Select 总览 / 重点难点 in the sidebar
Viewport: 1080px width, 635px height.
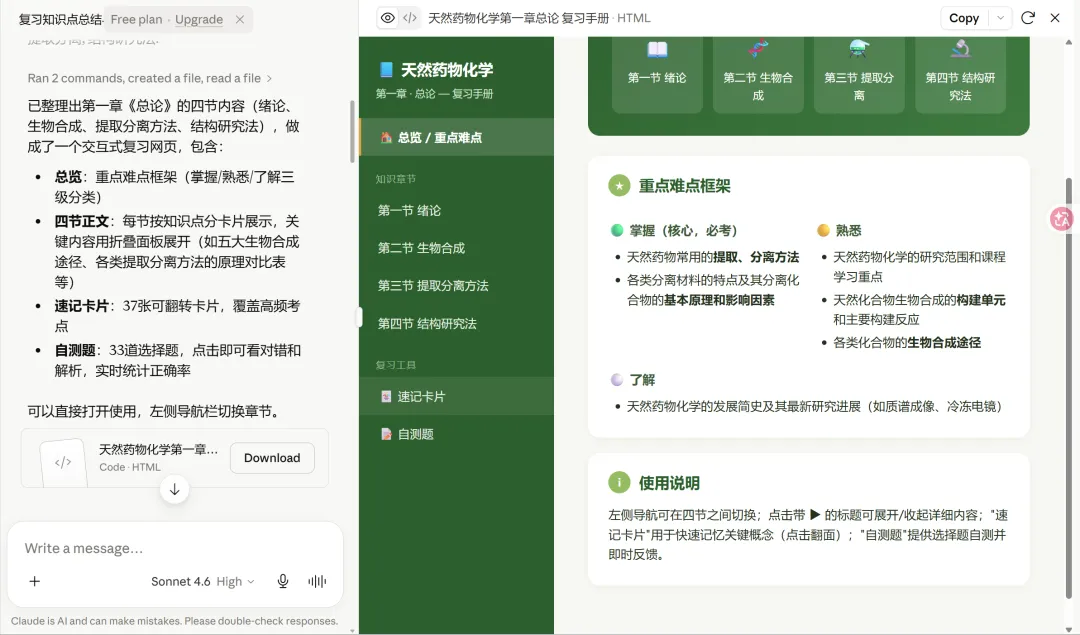coord(457,137)
